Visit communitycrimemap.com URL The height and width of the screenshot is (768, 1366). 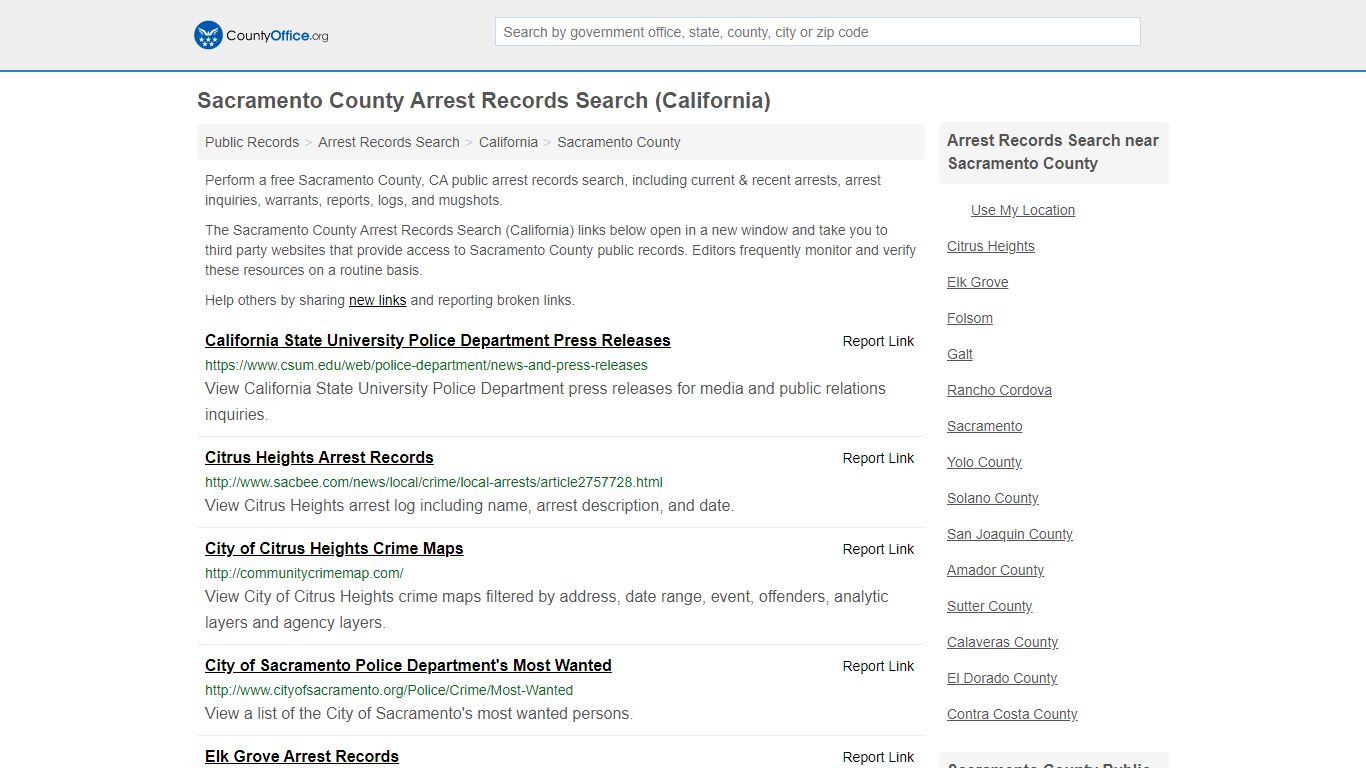click(x=304, y=573)
